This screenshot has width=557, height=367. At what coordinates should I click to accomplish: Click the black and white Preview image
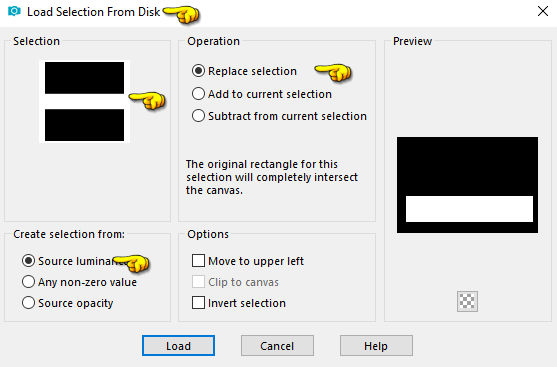[467, 185]
